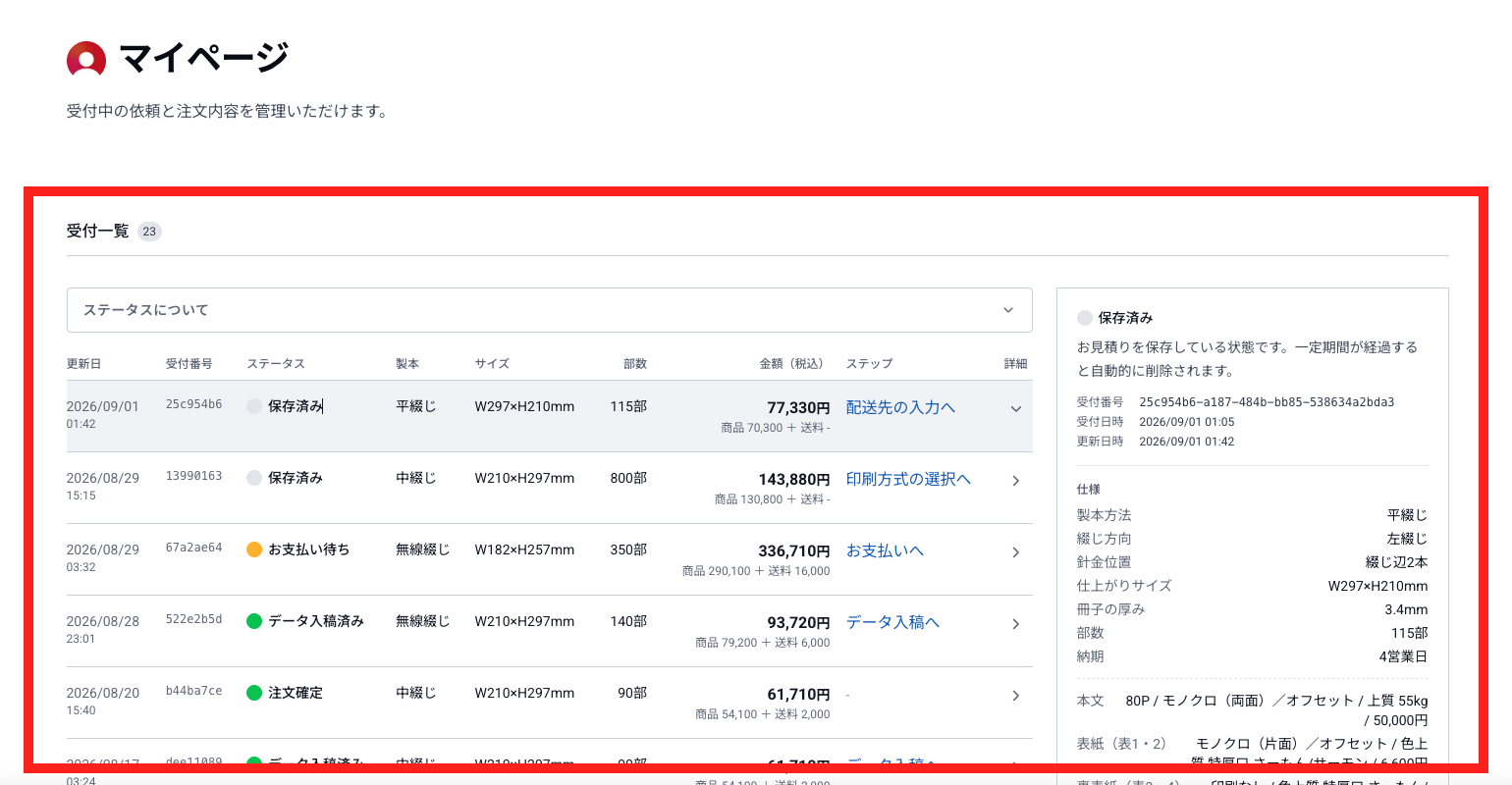Click the 77,330円 amount

798,408
